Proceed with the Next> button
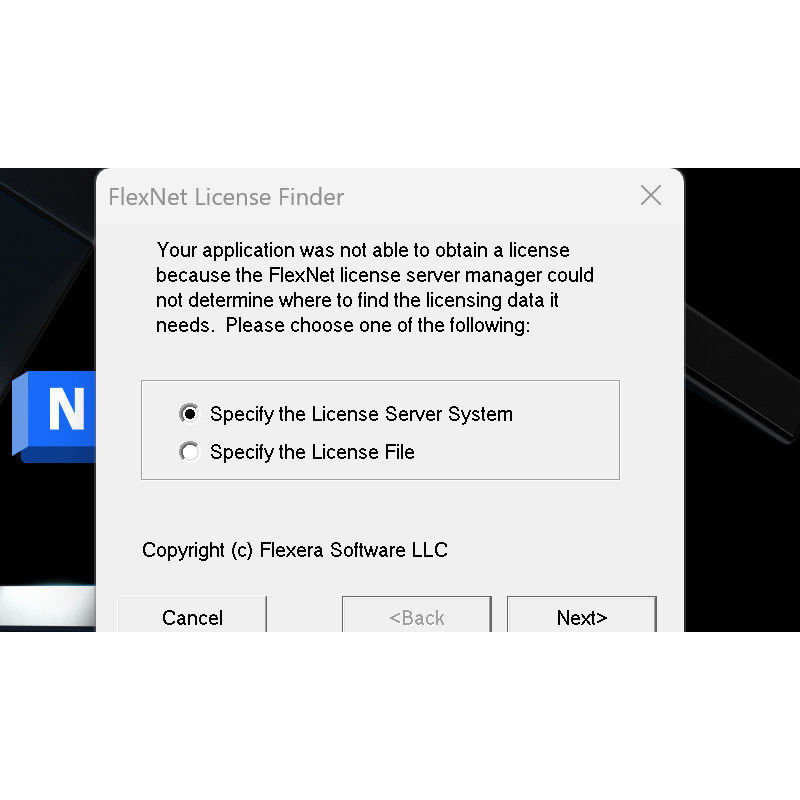This screenshot has height=800, width=800. [x=582, y=614]
